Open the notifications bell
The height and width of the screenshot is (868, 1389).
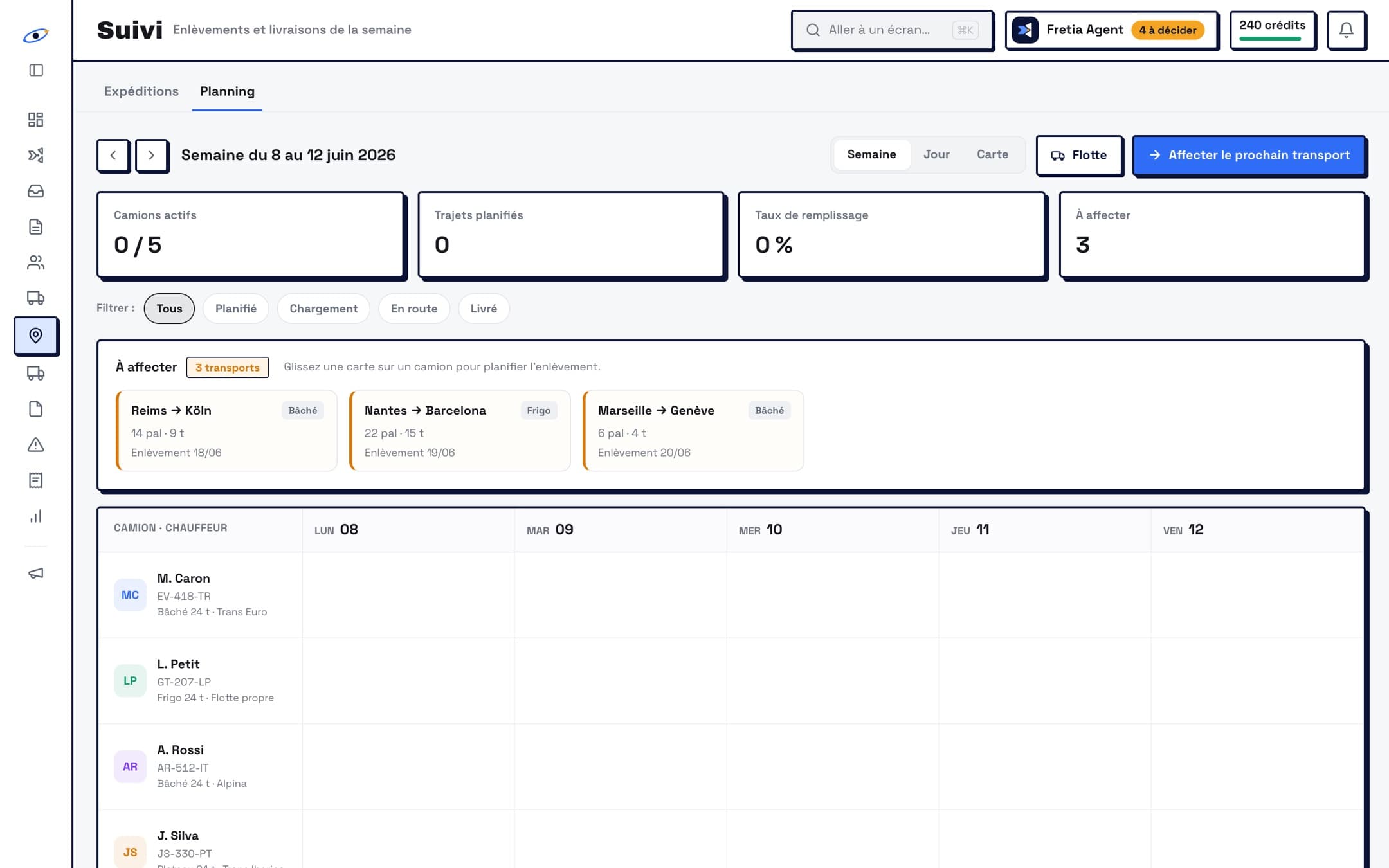coord(1347,30)
